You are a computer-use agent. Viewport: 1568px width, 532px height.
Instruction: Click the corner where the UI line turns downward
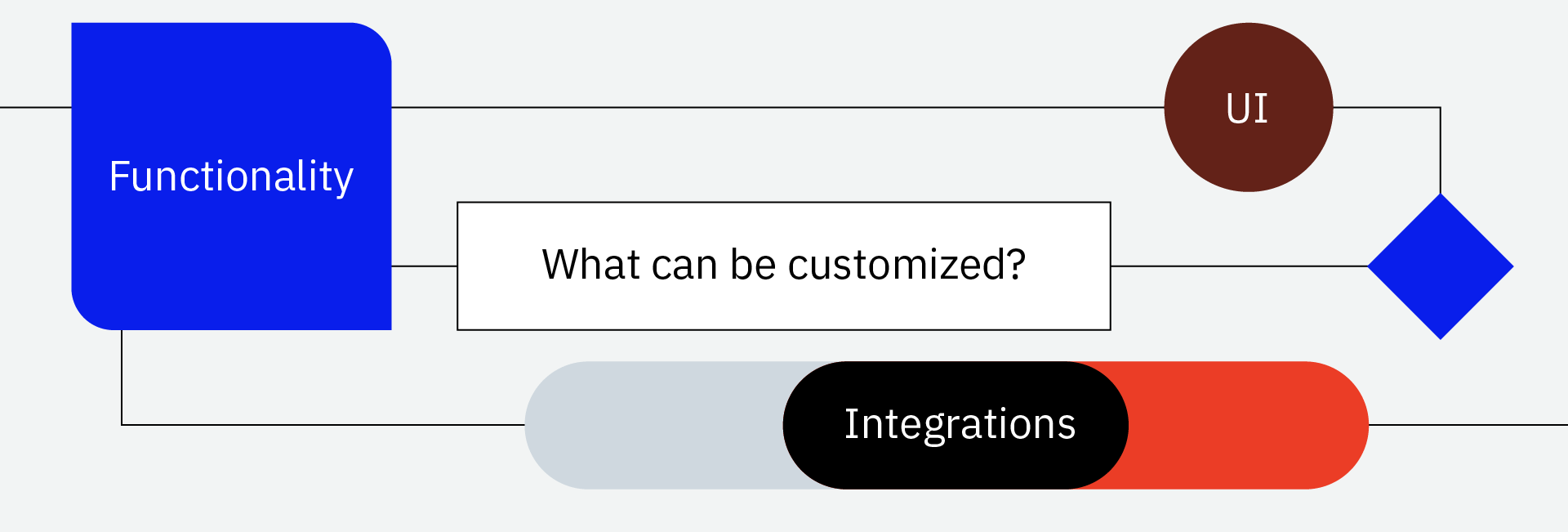[x=1440, y=107]
